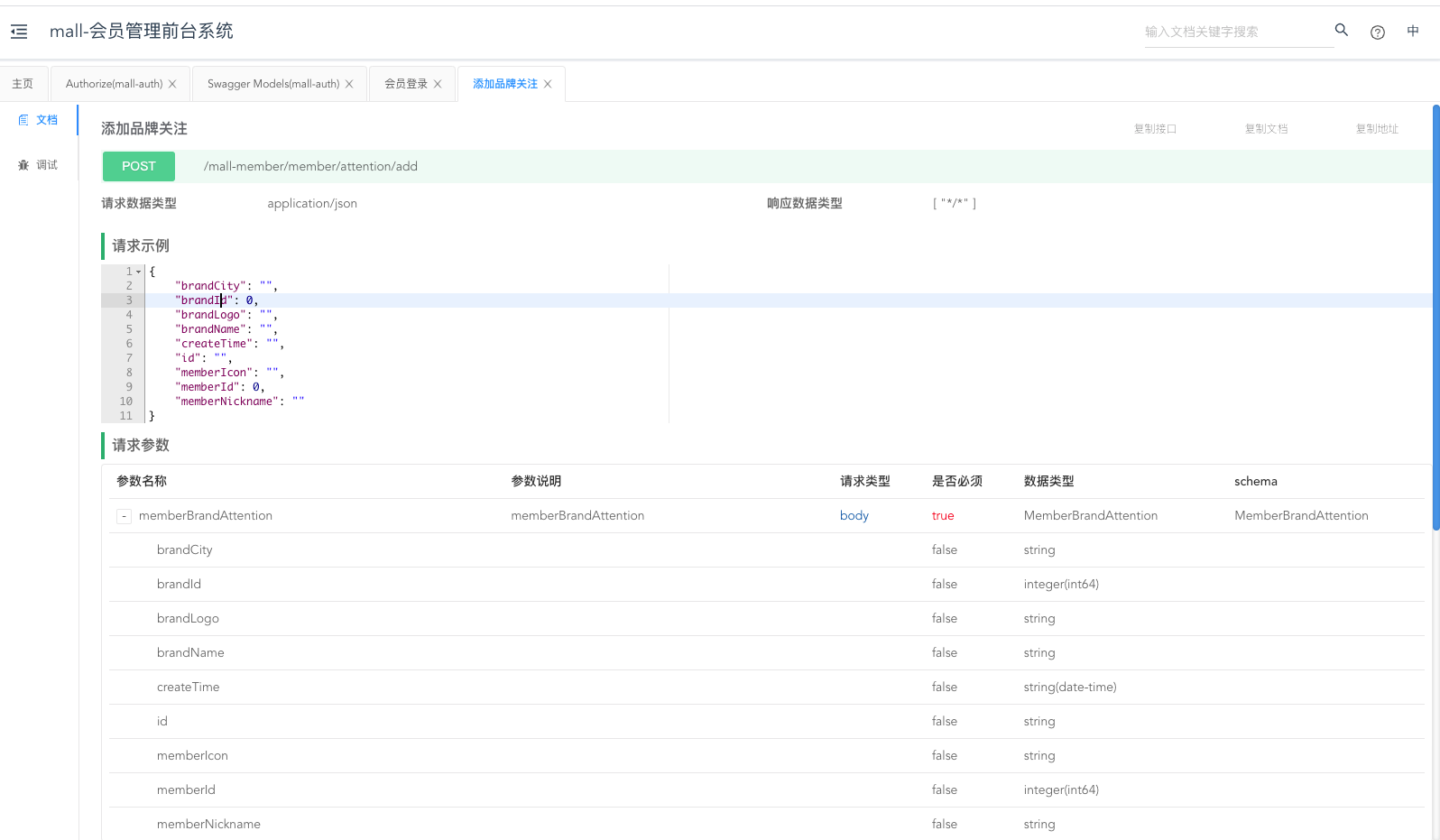Screen dimensions: 1440x840
Task: Close the Authorize(mall-auth) tab
Action: click(x=172, y=84)
